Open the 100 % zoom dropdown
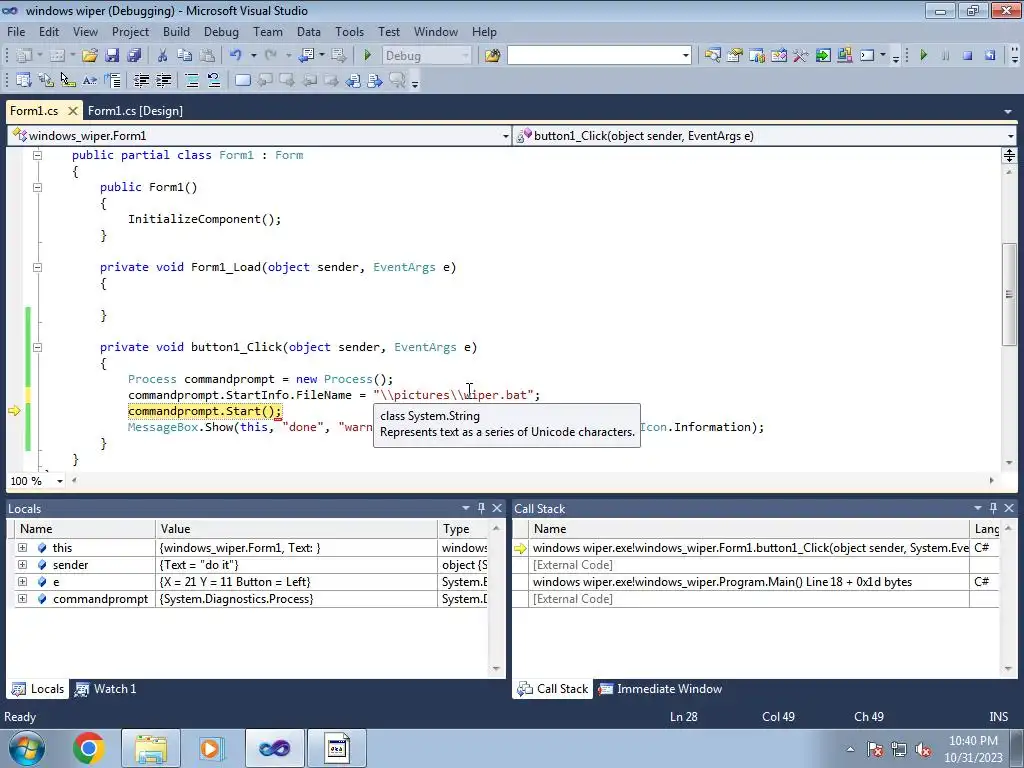Image resolution: width=1024 pixels, height=768 pixels. coord(59,481)
